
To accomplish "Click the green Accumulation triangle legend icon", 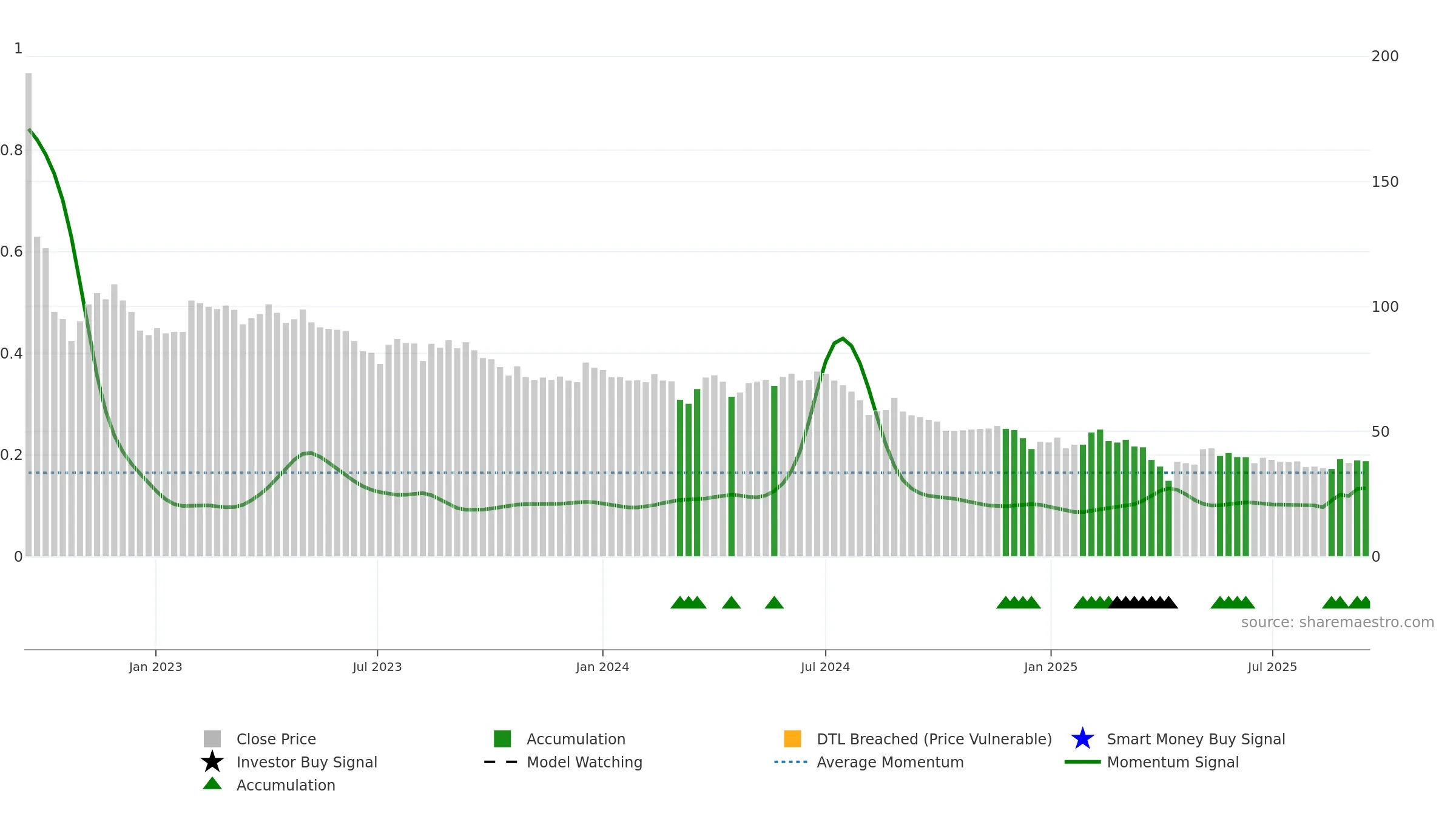I will (212, 783).
